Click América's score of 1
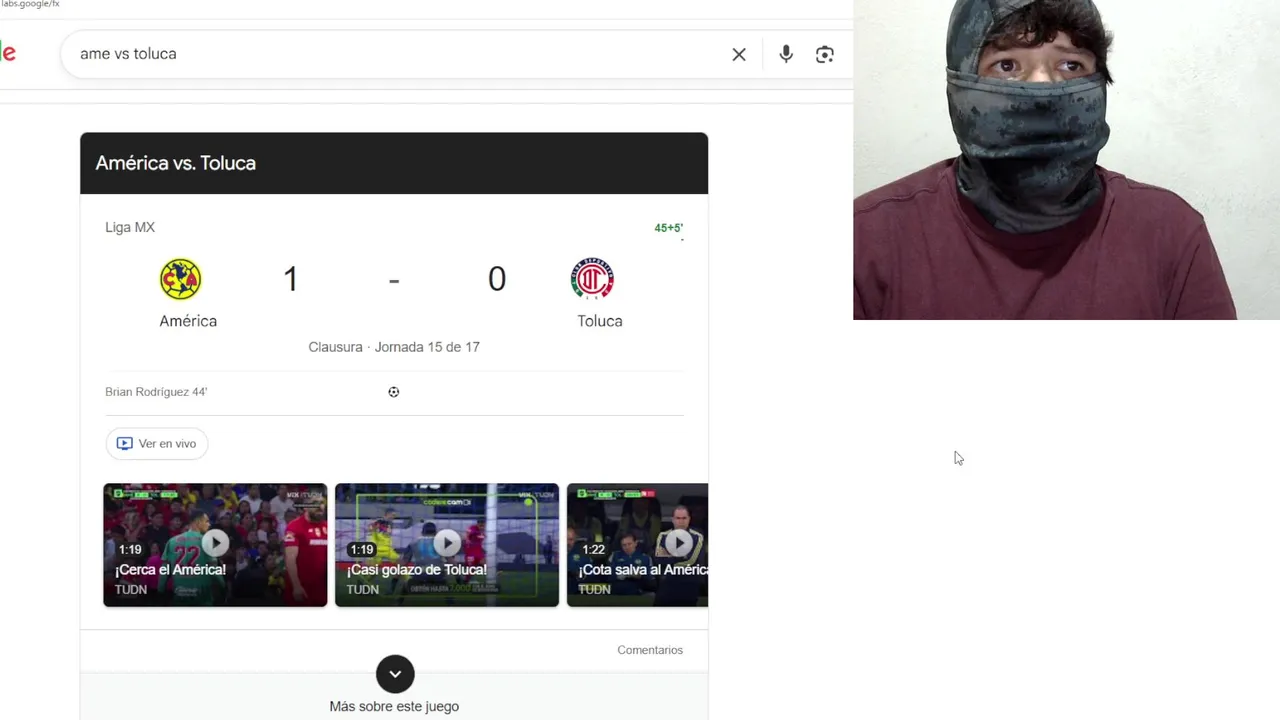Viewport: 1280px width, 720px height. click(291, 279)
